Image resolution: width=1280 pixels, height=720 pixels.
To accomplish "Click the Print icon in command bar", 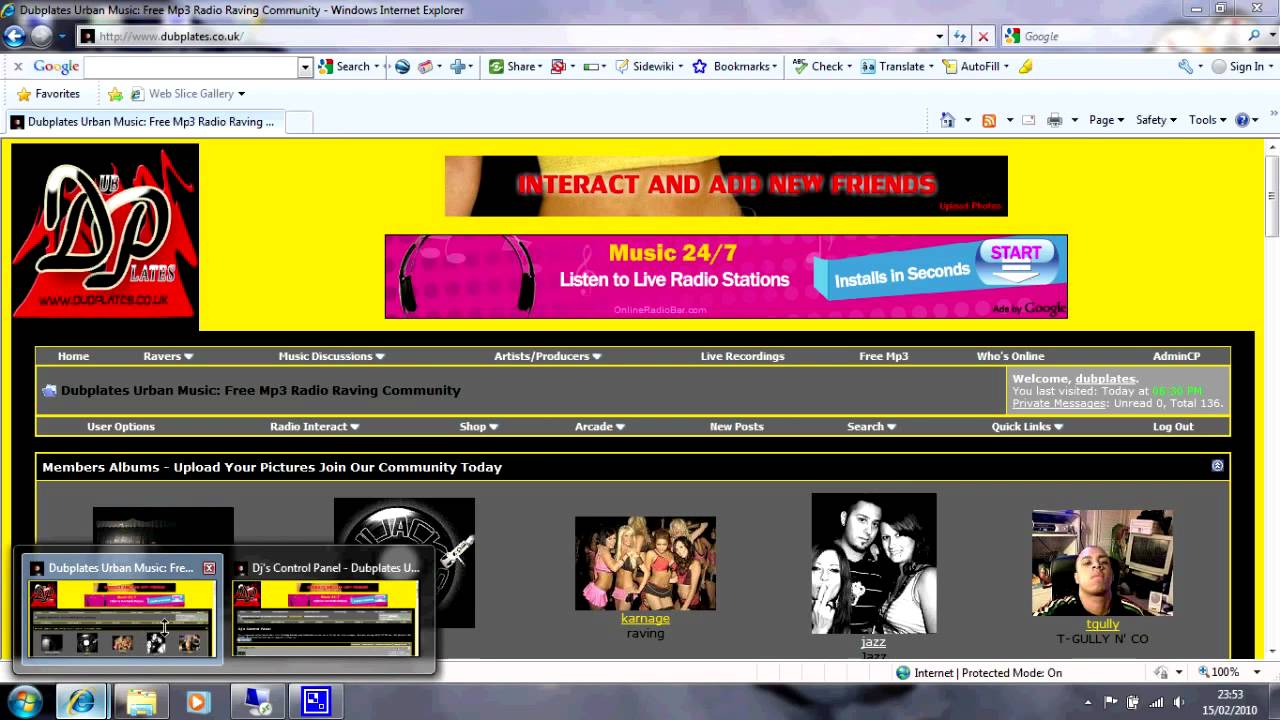I will coord(1054,120).
